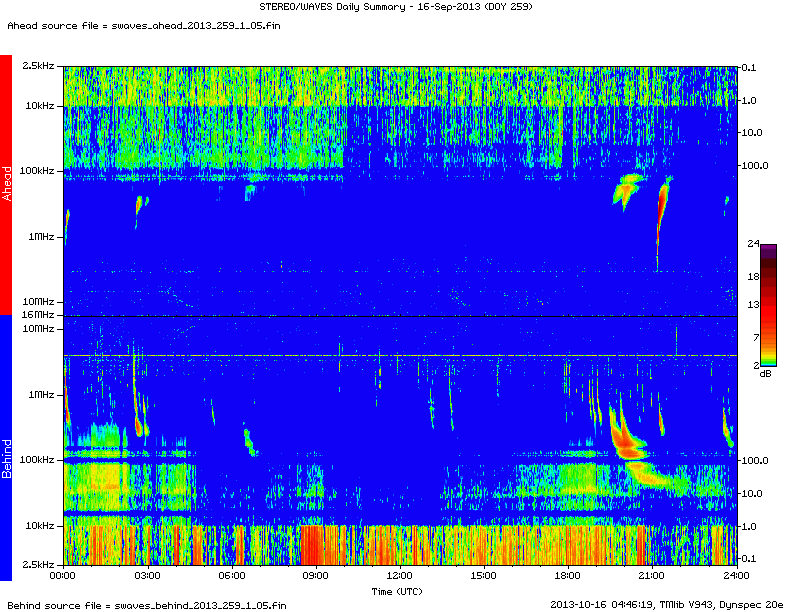Click the 18:00 time axis label
792x612 pixels.
pyautogui.click(x=568, y=577)
